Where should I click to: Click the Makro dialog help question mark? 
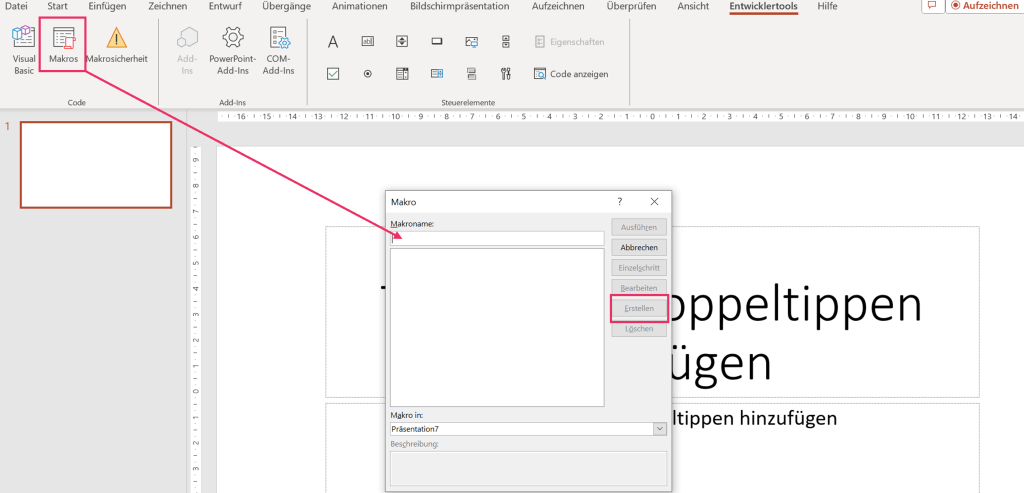pos(620,201)
